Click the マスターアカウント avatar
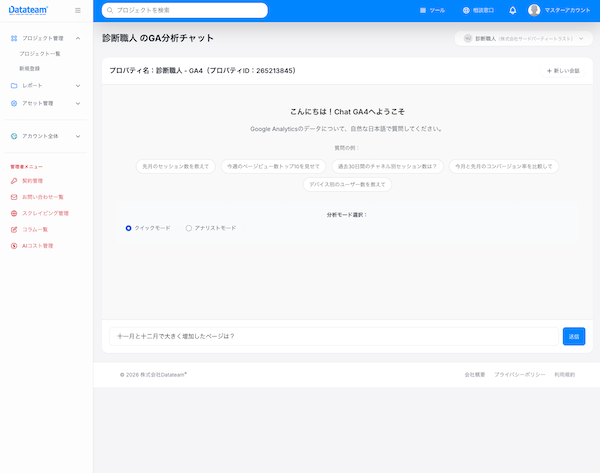Viewport: 600px width, 473px height. tap(534, 10)
